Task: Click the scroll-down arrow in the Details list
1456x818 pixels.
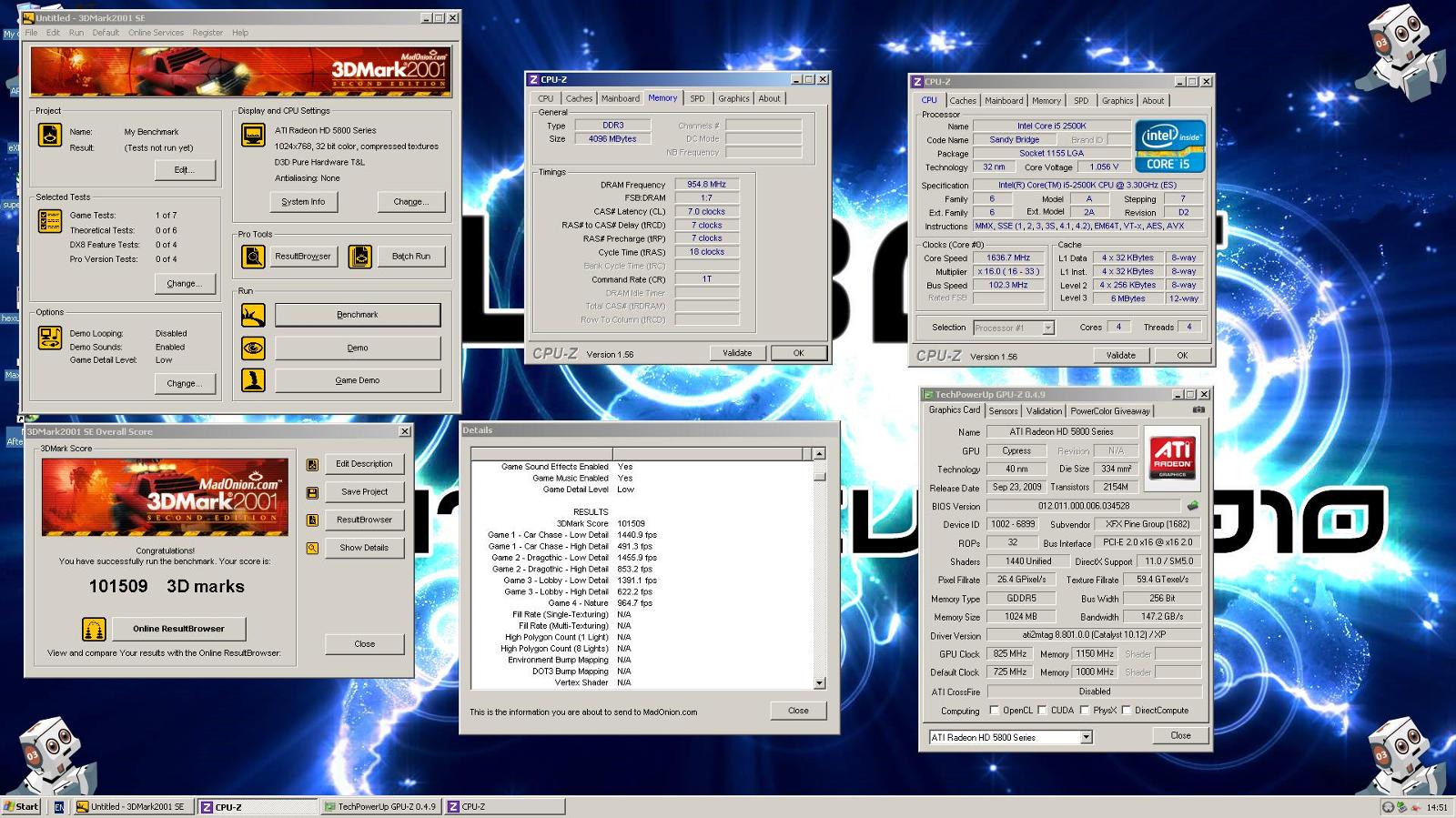Action: tap(819, 682)
